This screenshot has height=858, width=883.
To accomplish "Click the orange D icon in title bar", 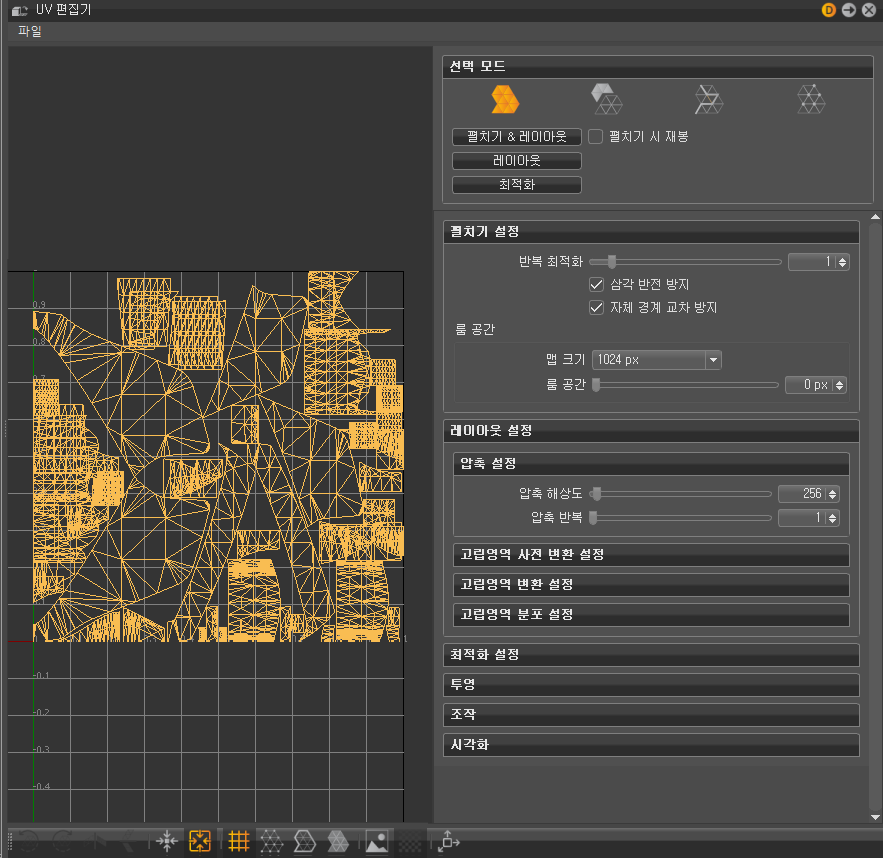I will [828, 10].
